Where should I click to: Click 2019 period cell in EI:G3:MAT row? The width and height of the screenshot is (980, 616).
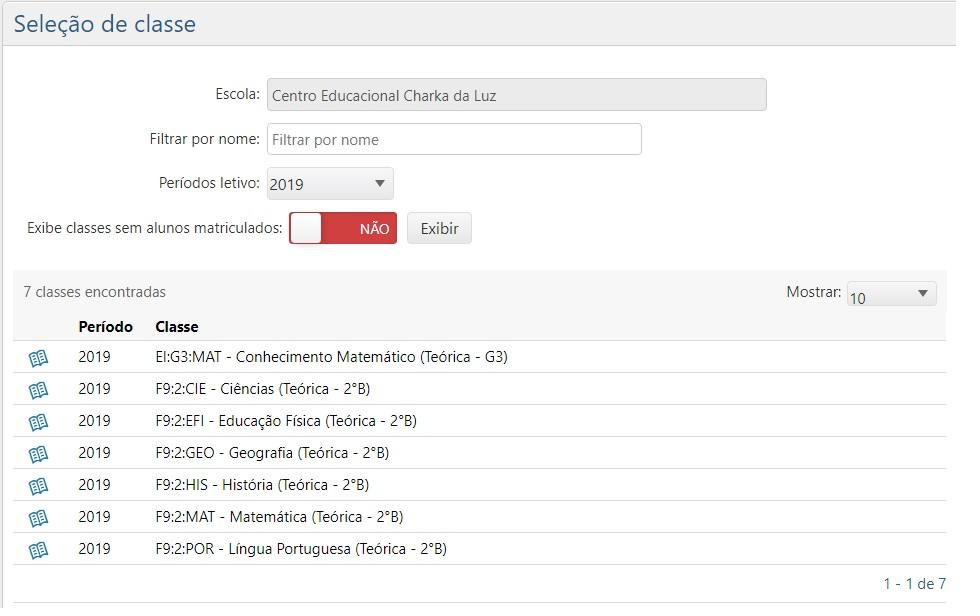[94, 357]
